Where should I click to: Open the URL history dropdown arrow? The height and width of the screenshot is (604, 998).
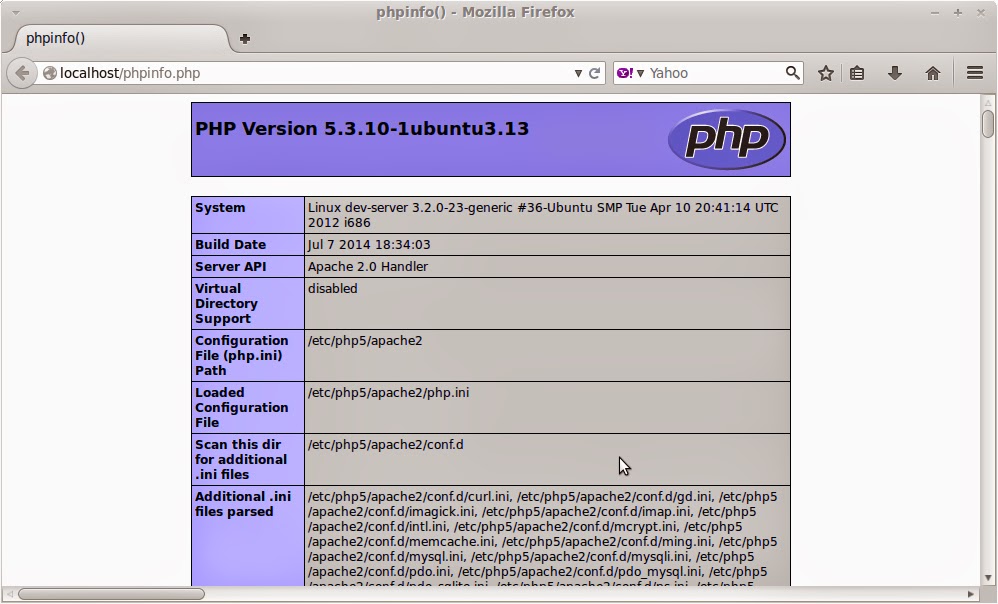click(578, 73)
